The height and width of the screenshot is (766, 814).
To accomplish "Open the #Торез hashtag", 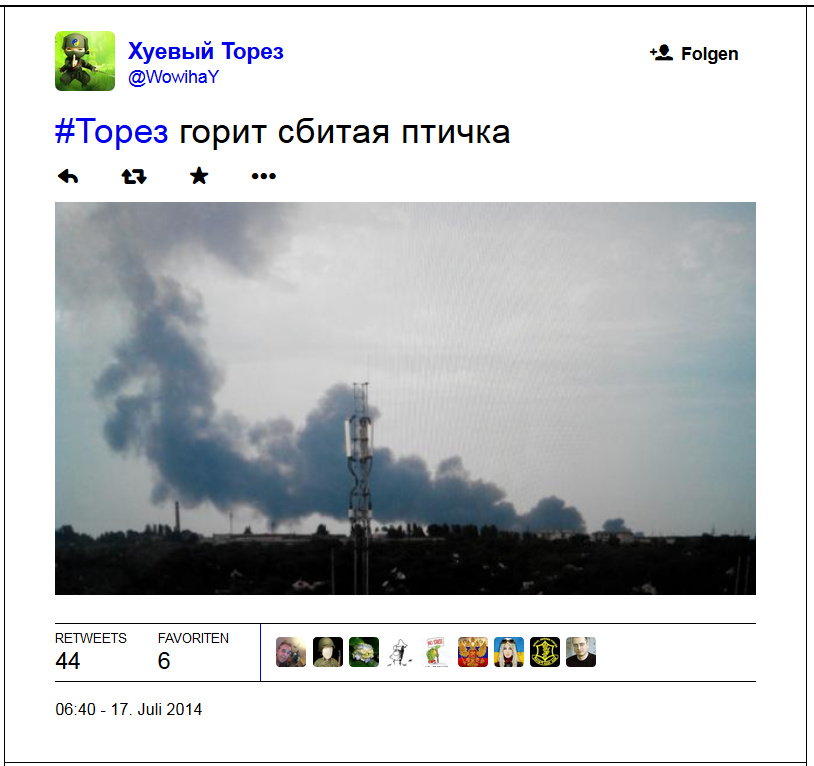I will coord(112,131).
